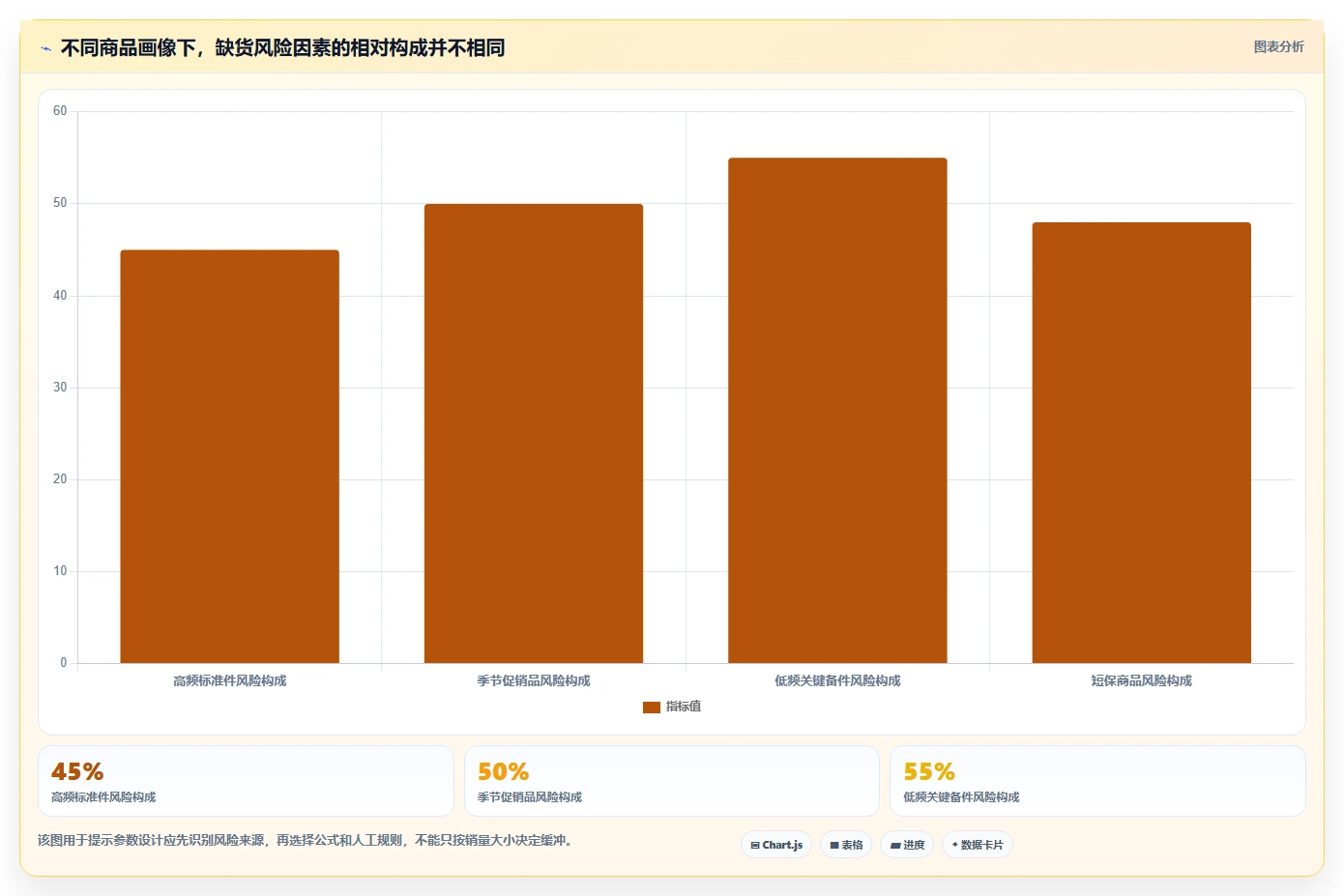This screenshot has width=1344, height=896.
Task: Click the 低频关键备件风险构成 caption under 55%
Action: click(961, 797)
